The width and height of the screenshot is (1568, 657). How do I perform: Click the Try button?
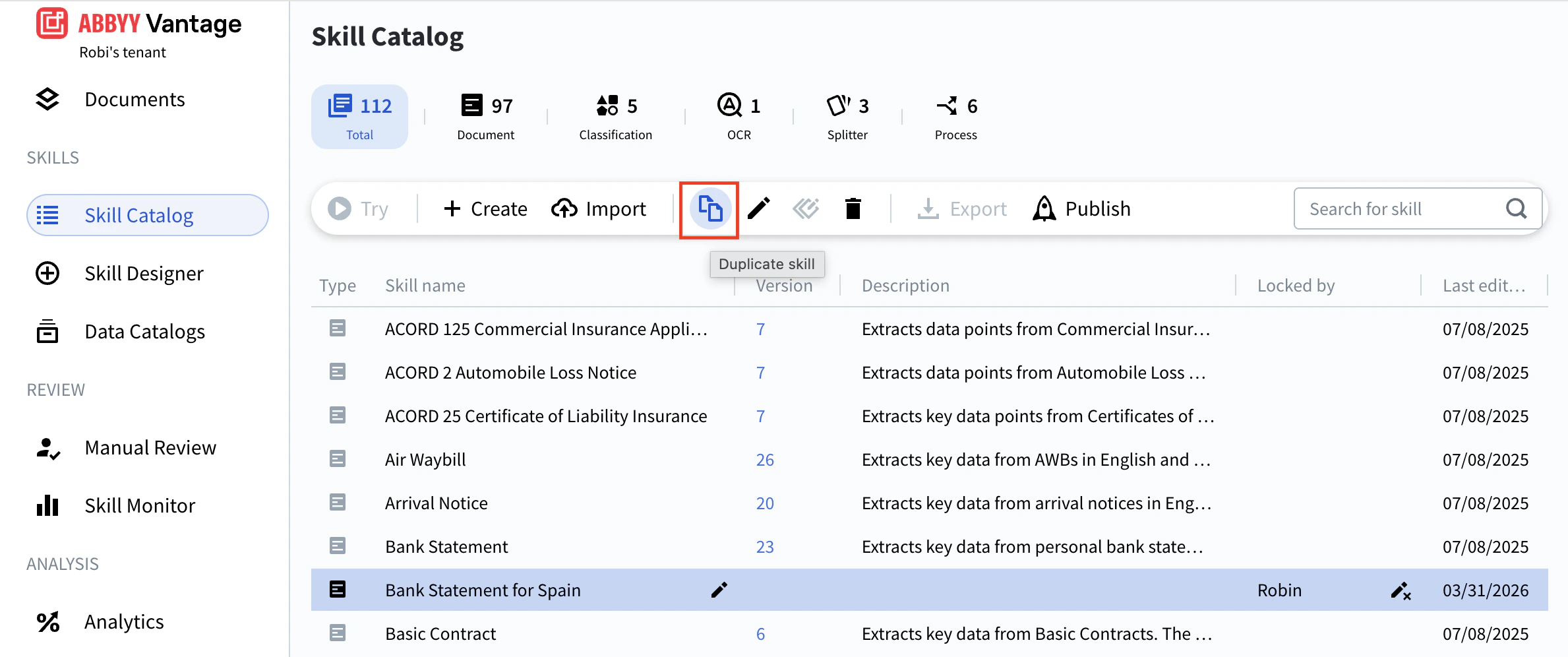(358, 208)
